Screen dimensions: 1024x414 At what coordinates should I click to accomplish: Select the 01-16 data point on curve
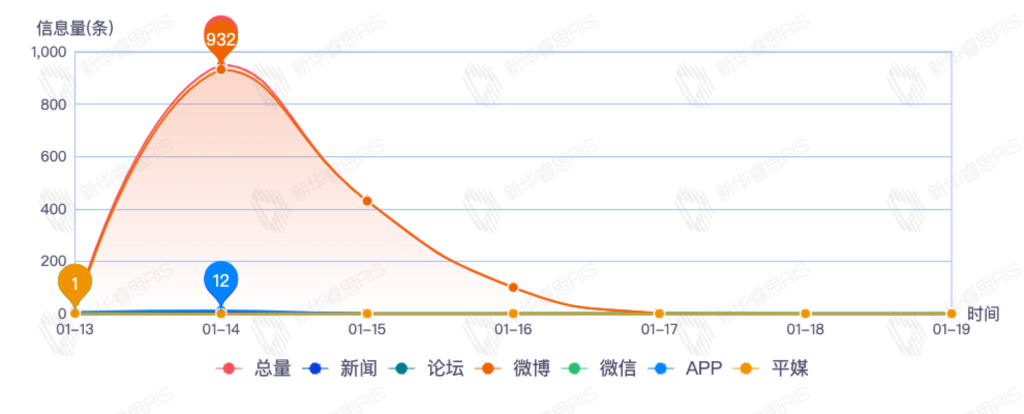(x=513, y=288)
